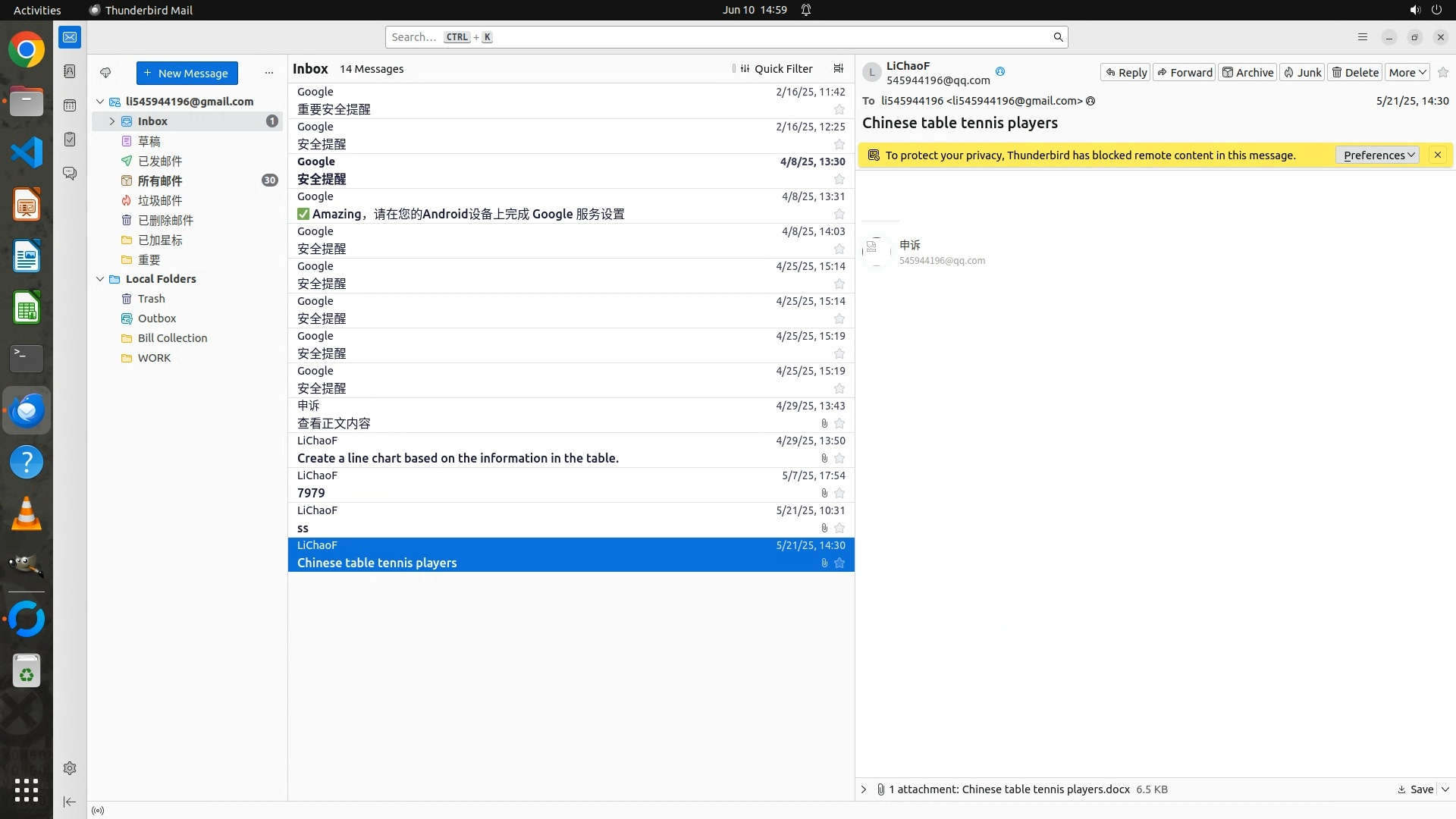Open message list display options icon
The image size is (1456, 819).
click(x=838, y=69)
